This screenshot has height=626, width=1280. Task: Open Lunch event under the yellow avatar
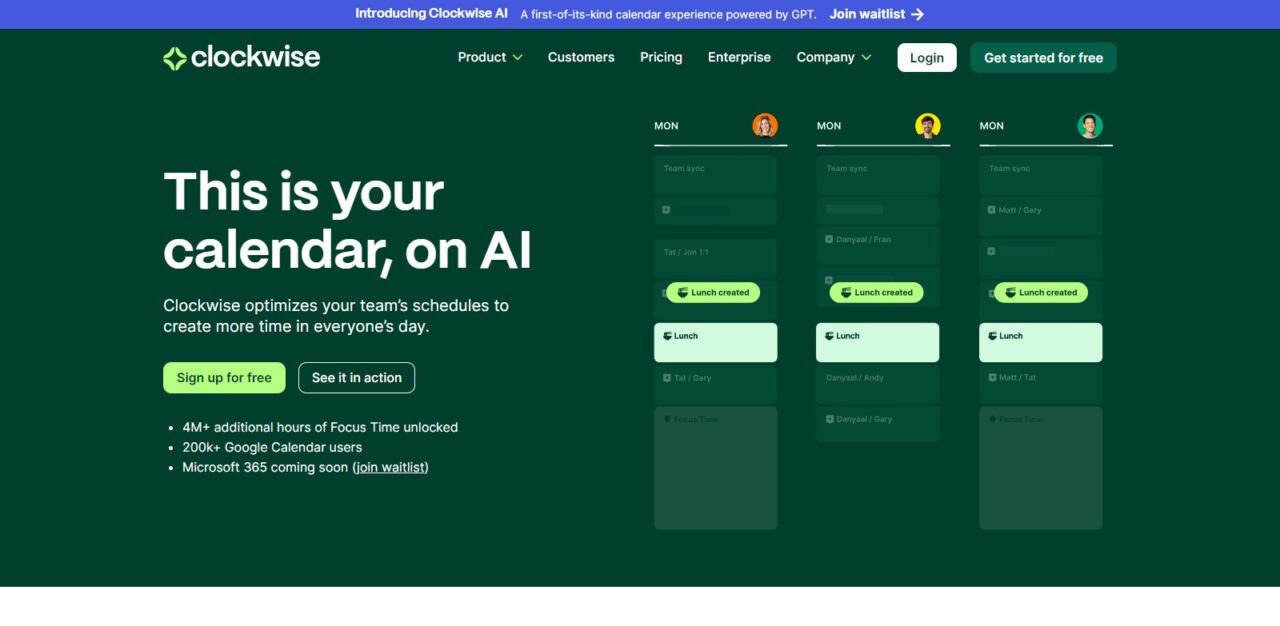pyautogui.click(x=878, y=342)
